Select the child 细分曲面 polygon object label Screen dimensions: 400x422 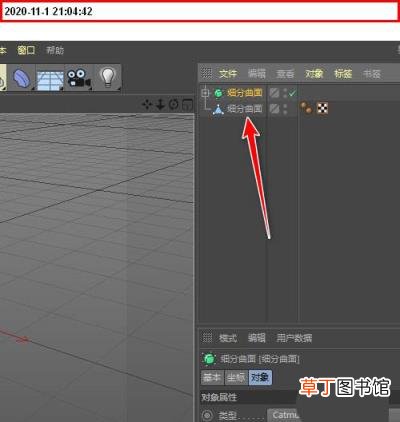[245, 109]
